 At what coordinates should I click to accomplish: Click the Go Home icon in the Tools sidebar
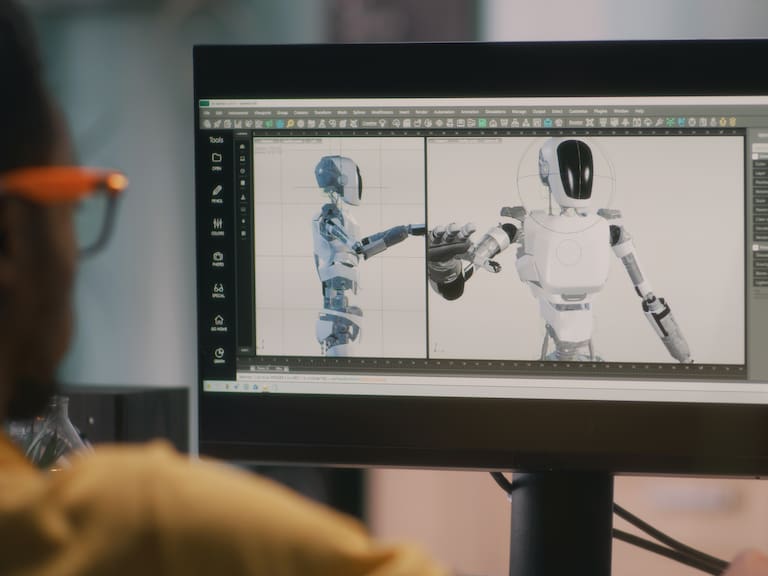click(218, 323)
